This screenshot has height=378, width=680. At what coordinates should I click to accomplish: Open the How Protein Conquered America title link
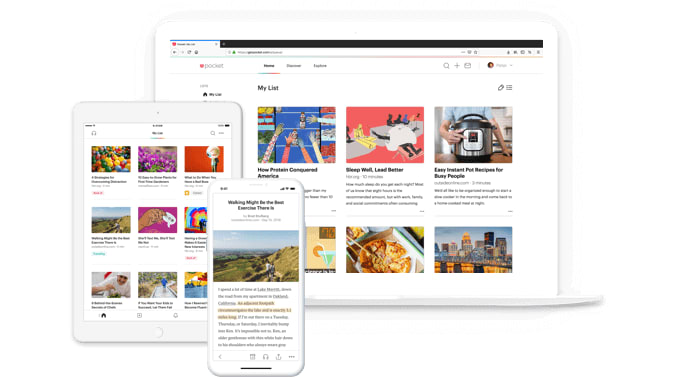coord(287,173)
